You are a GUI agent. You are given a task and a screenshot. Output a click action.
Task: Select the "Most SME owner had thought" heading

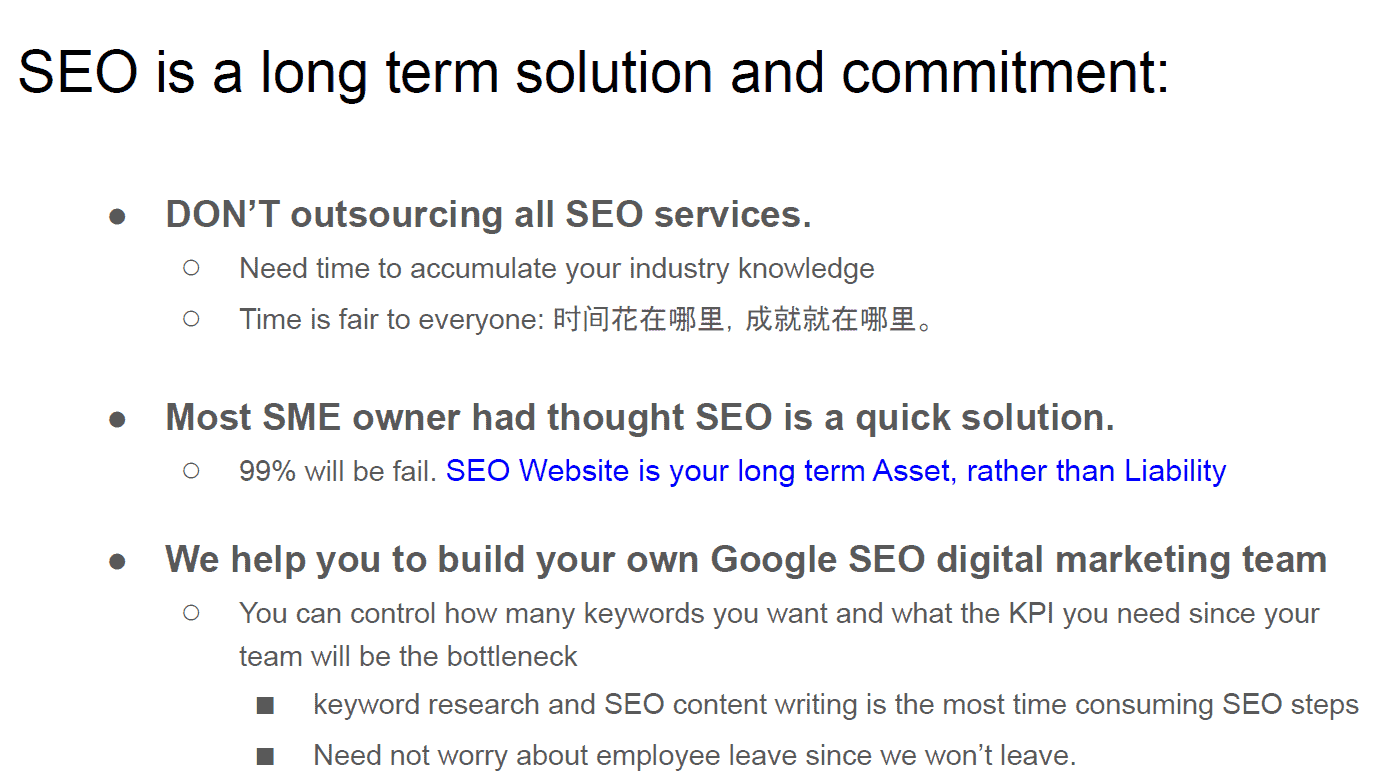(640, 417)
